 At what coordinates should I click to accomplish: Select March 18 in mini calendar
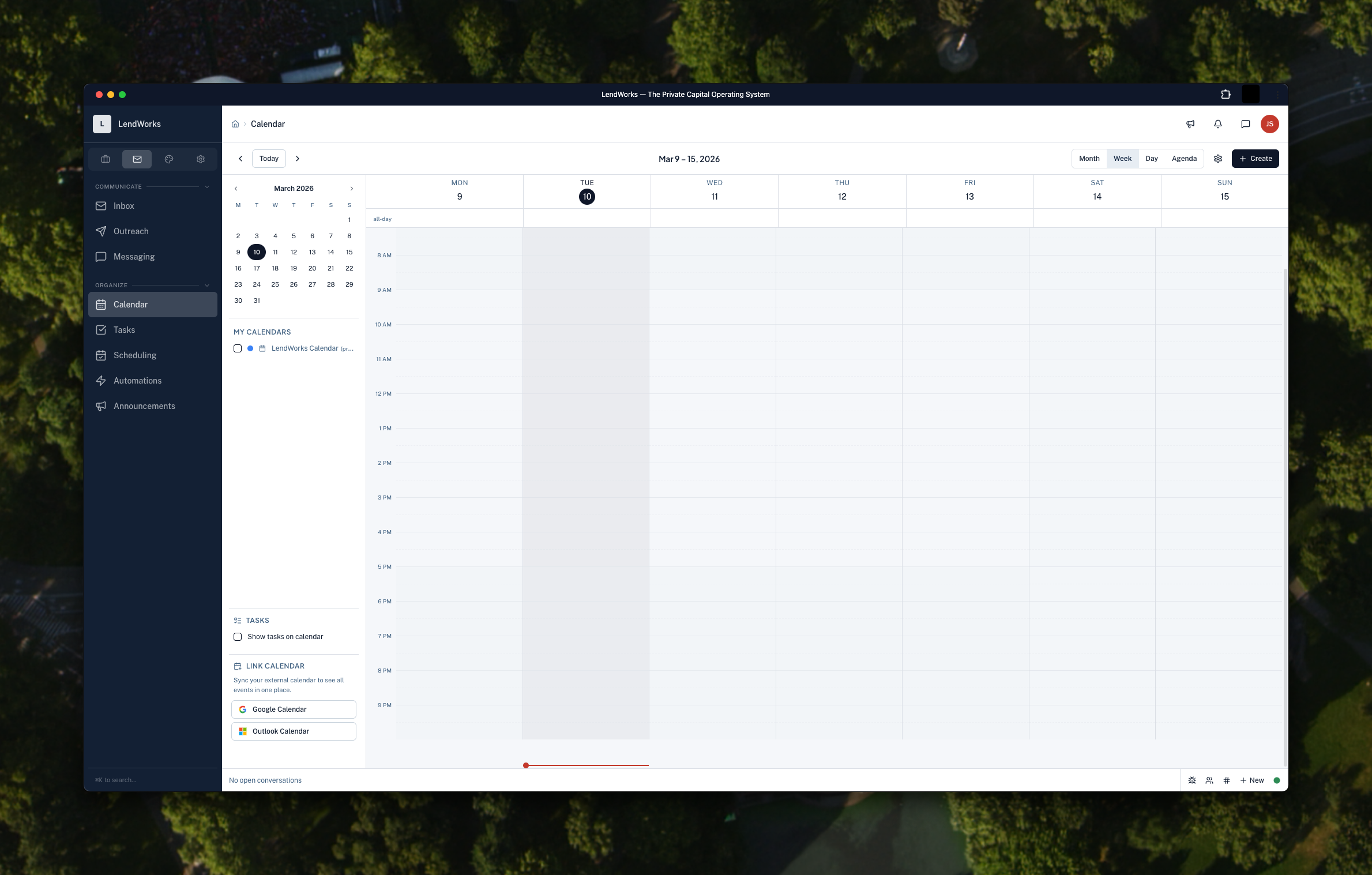[275, 268]
